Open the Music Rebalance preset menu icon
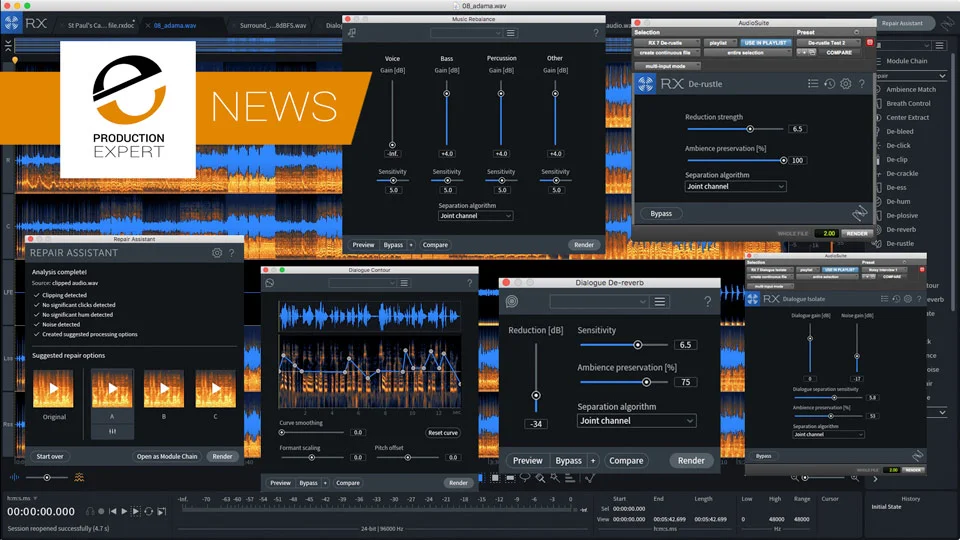This screenshot has width=960, height=540. click(x=511, y=33)
